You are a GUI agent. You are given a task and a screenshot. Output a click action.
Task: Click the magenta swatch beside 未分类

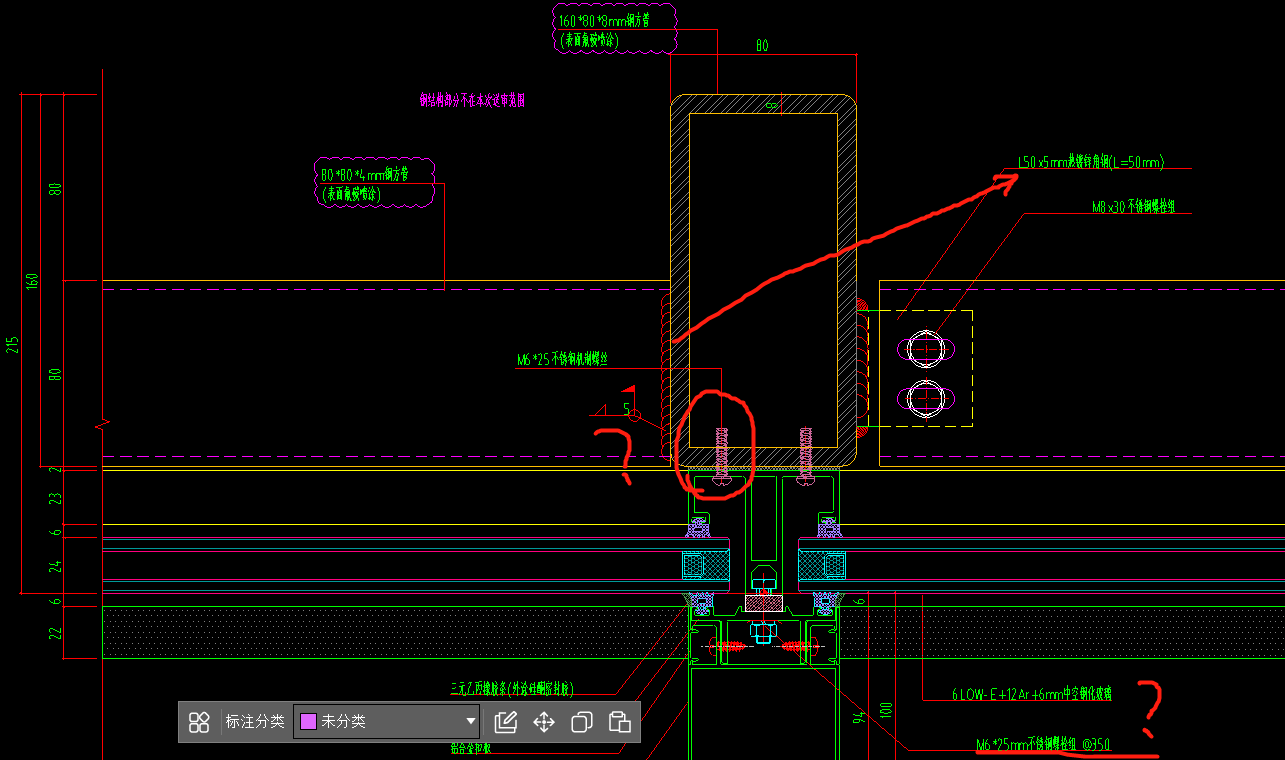tap(309, 721)
